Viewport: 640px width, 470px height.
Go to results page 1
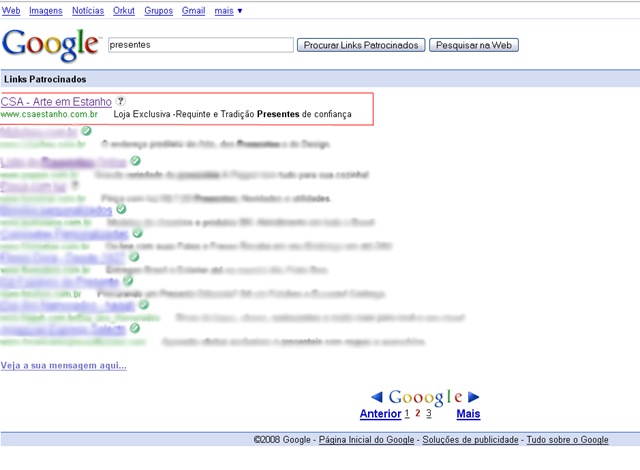tap(407, 414)
